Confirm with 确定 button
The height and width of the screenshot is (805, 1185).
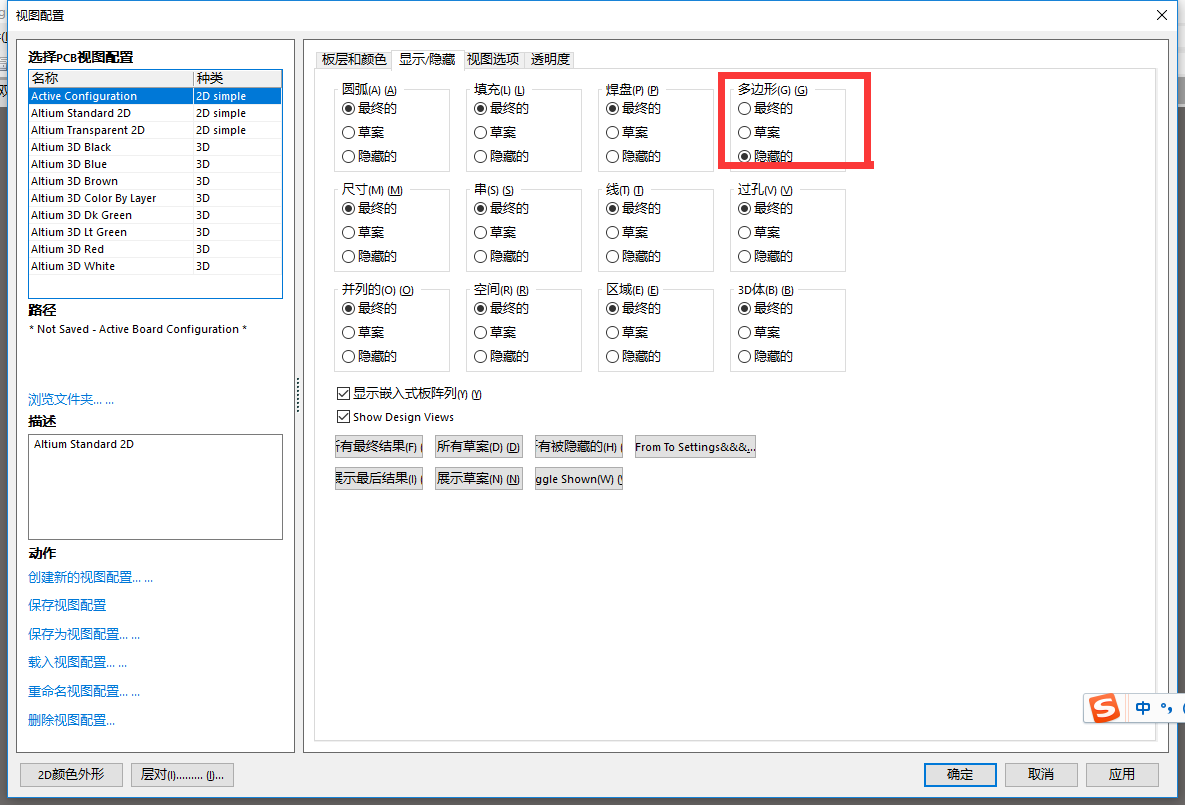[x=960, y=774]
